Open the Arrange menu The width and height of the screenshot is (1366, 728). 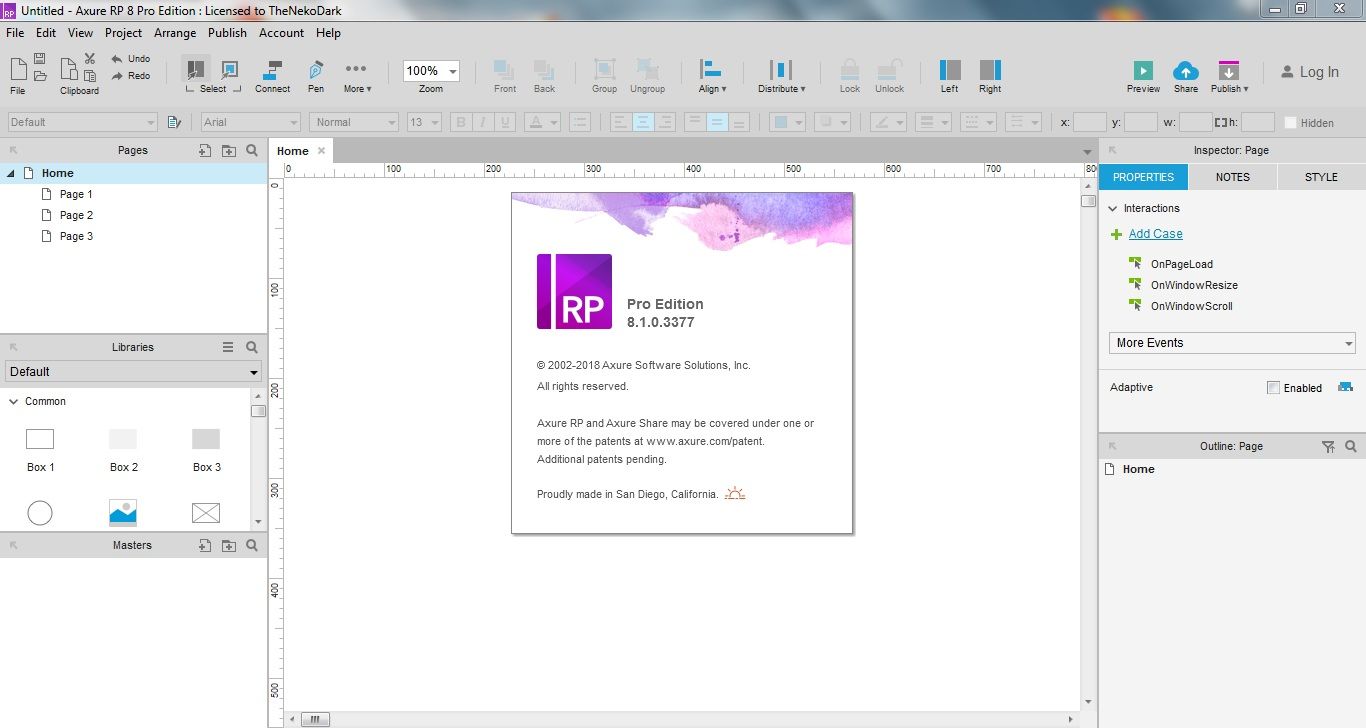175,33
